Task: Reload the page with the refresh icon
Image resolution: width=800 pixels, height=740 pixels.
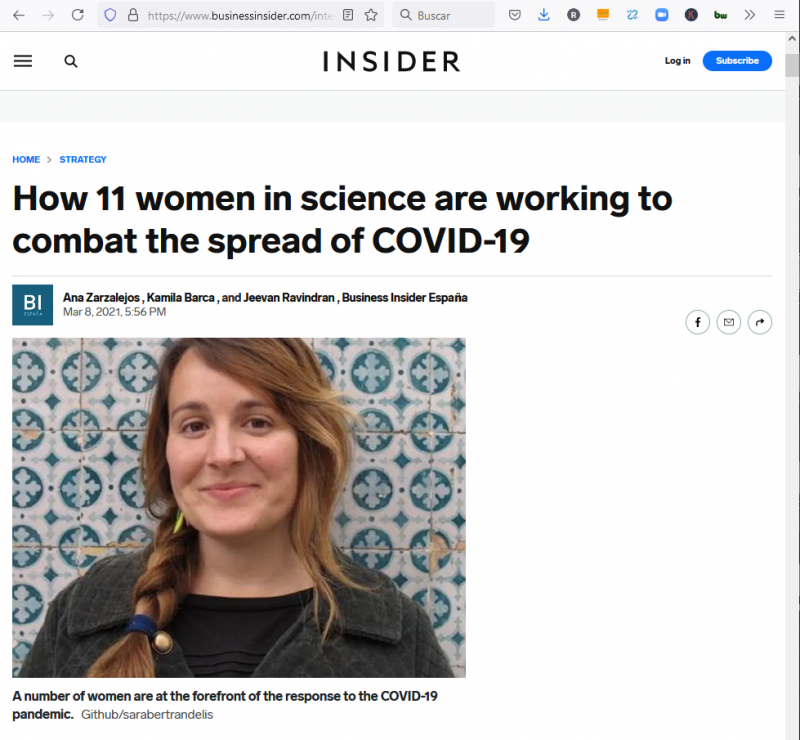Action: (x=78, y=15)
